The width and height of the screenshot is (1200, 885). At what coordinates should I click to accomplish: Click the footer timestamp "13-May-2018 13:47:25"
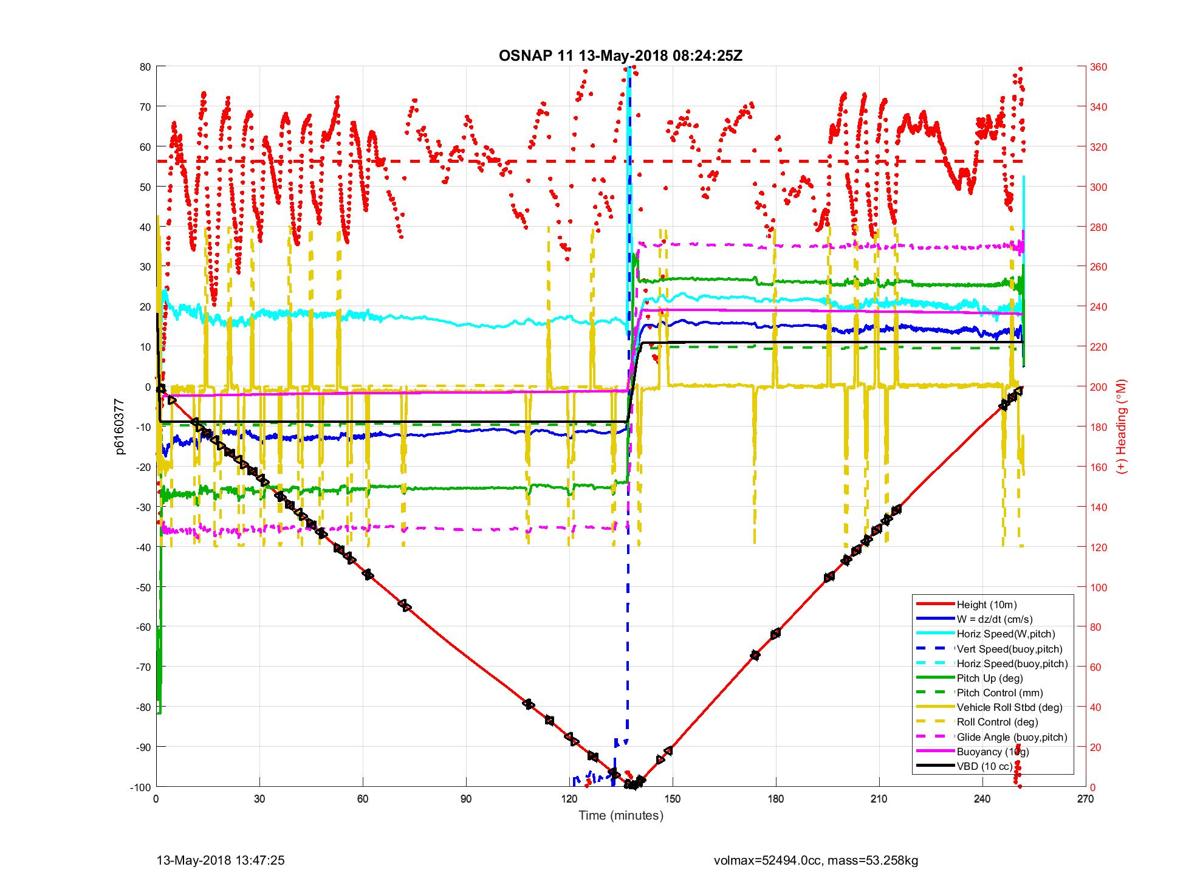click(x=221, y=859)
